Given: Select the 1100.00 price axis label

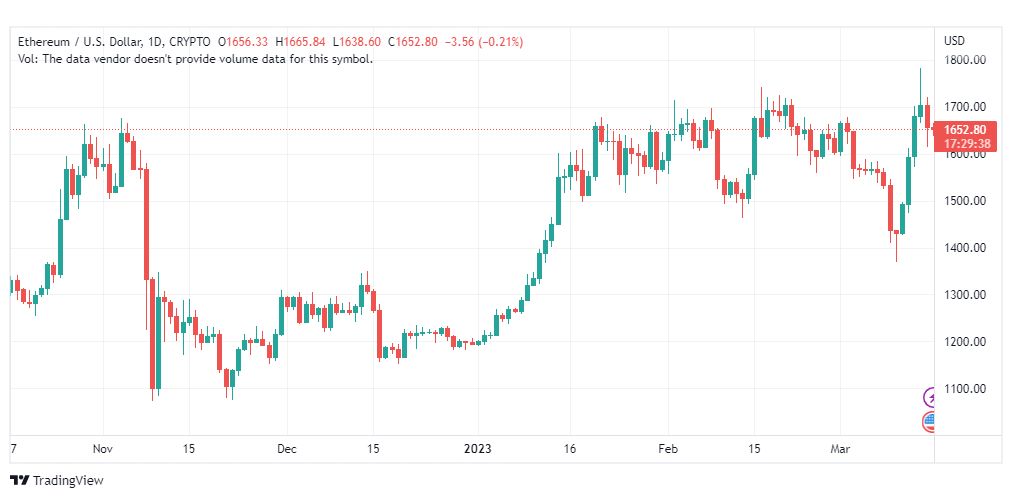Looking at the screenshot, I should point(965,389).
